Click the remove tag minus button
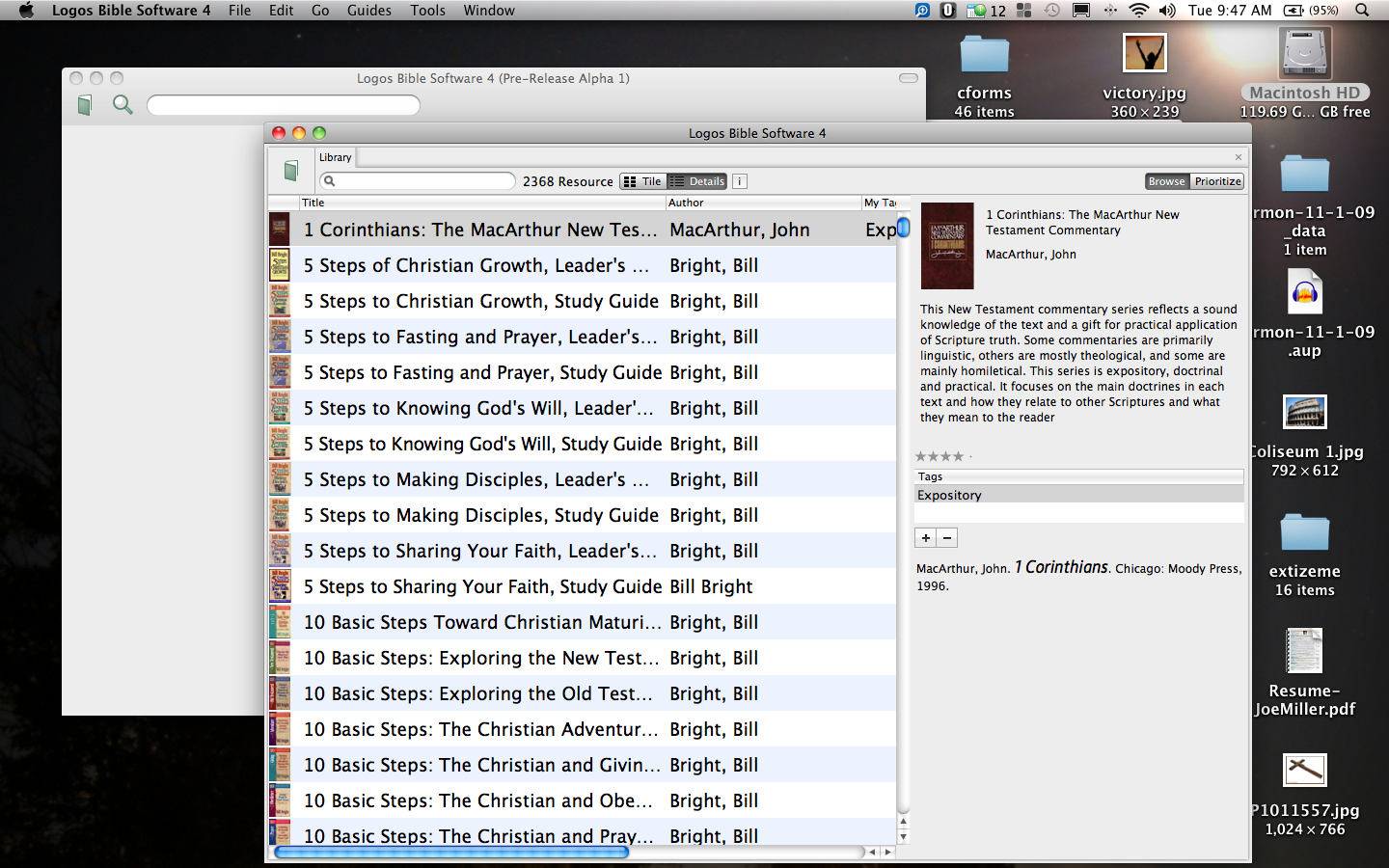Image resolution: width=1389 pixels, height=868 pixels. tap(947, 538)
